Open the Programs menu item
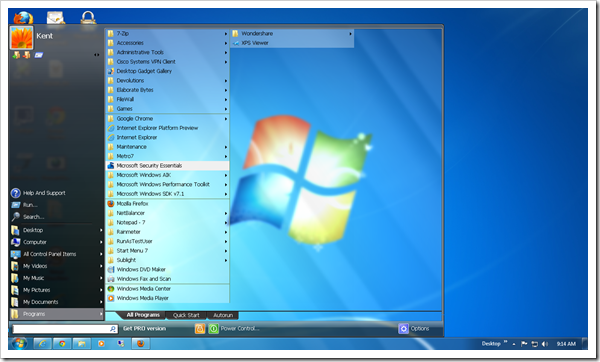This screenshot has width=600, height=362. pos(57,314)
